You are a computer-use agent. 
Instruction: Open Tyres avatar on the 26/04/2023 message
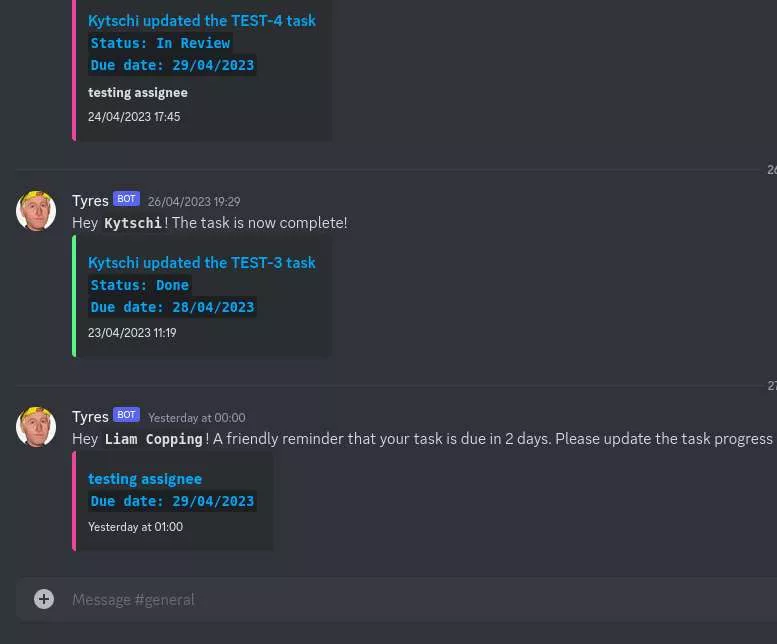pos(36,211)
